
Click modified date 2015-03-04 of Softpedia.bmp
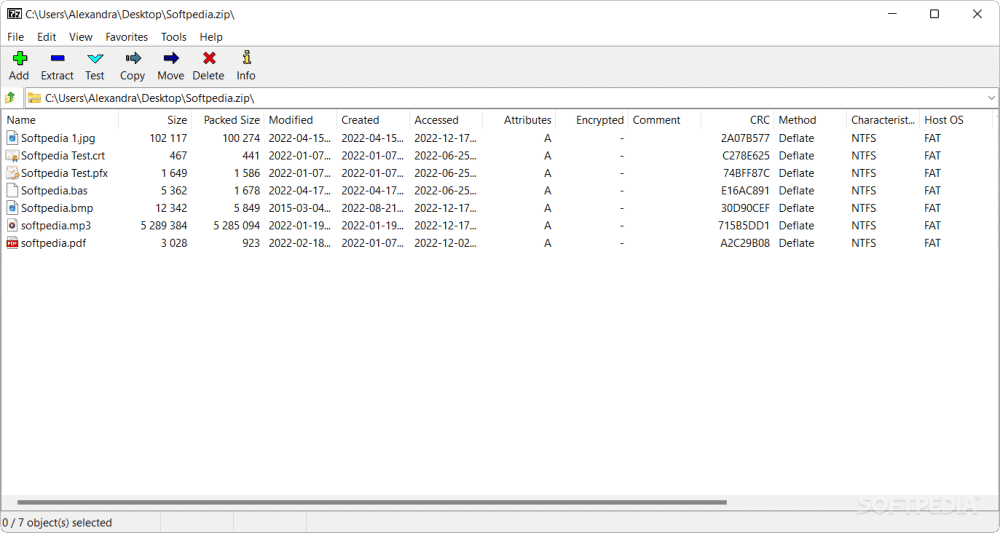coord(300,208)
